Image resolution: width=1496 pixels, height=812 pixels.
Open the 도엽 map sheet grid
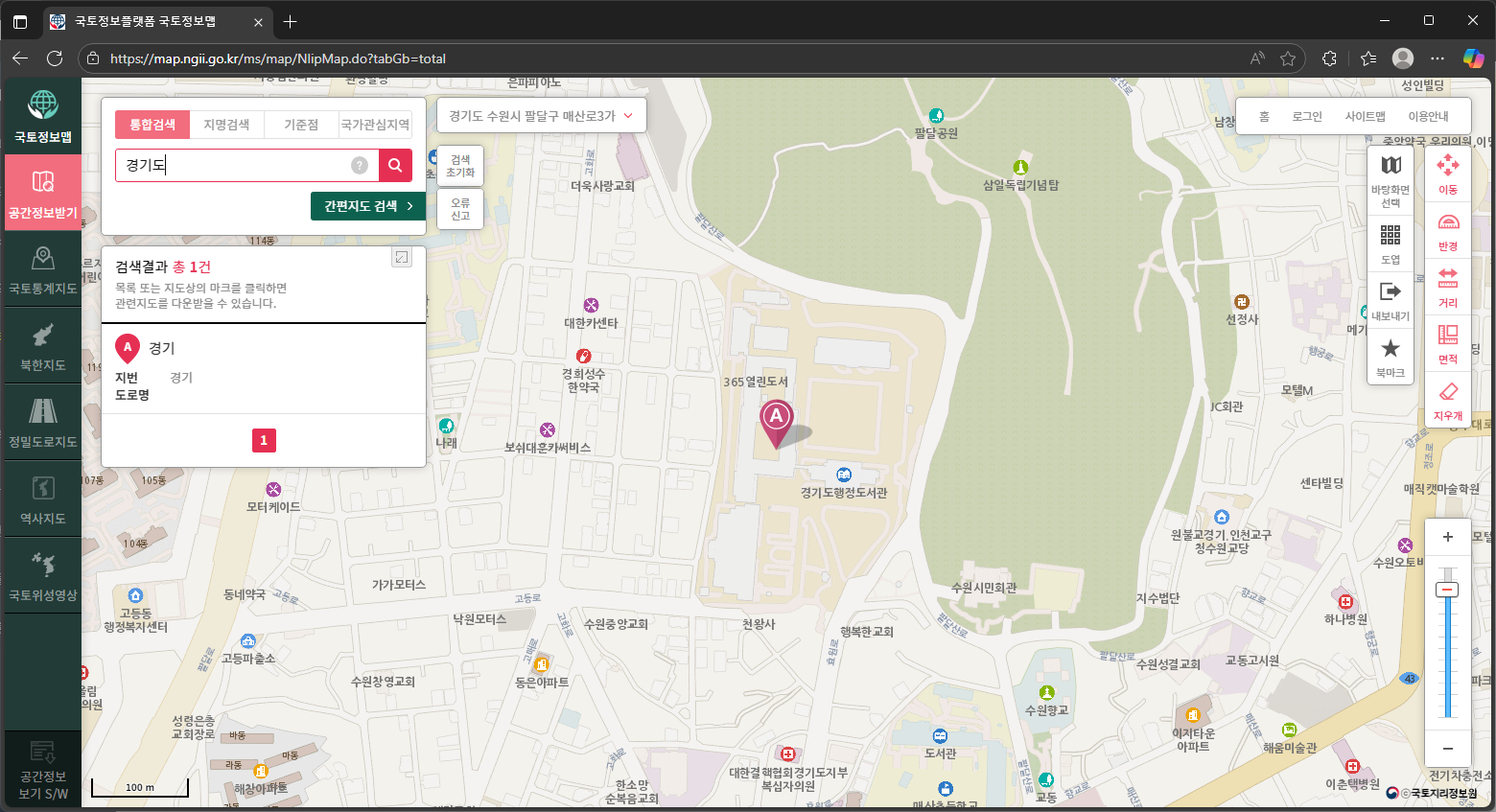pos(1391,243)
